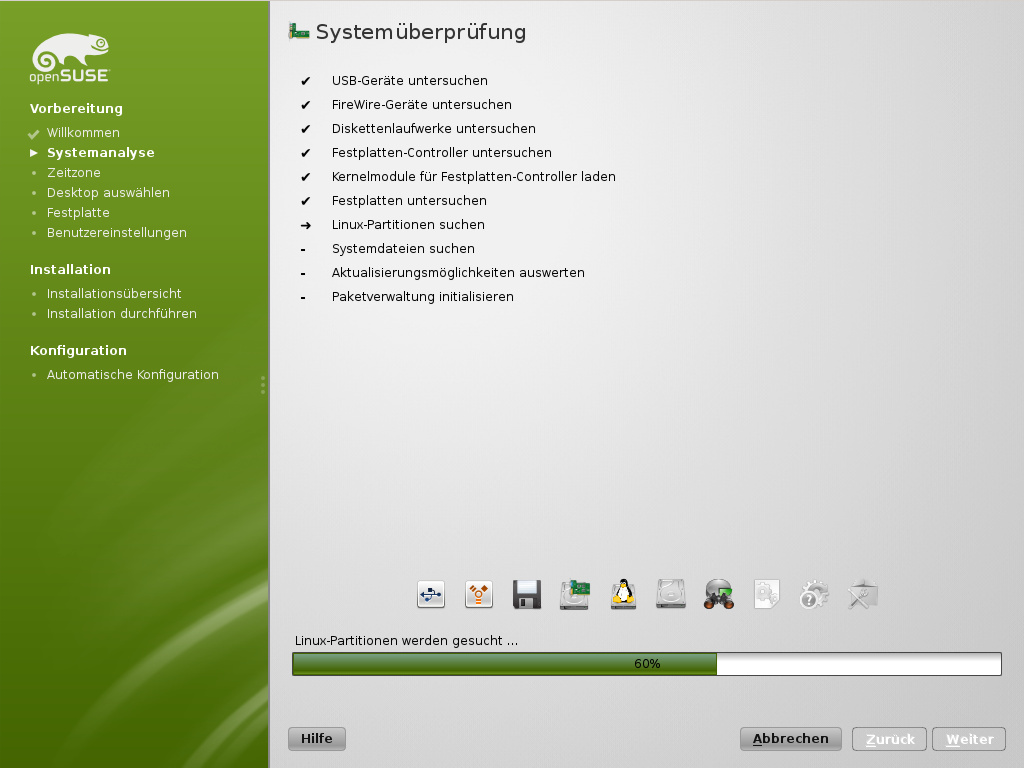Click the FireWire probe icon

pos(479,594)
